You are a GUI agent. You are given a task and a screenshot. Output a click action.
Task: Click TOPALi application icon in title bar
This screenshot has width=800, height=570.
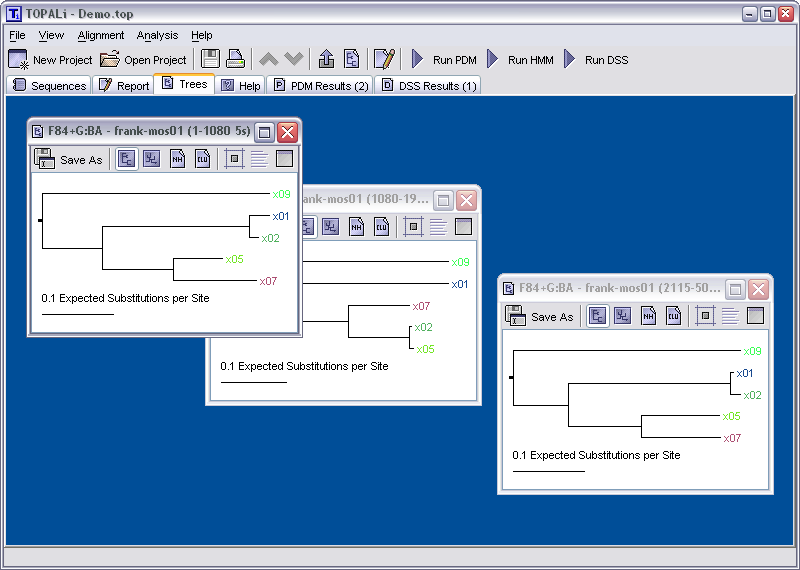[x=14, y=14]
